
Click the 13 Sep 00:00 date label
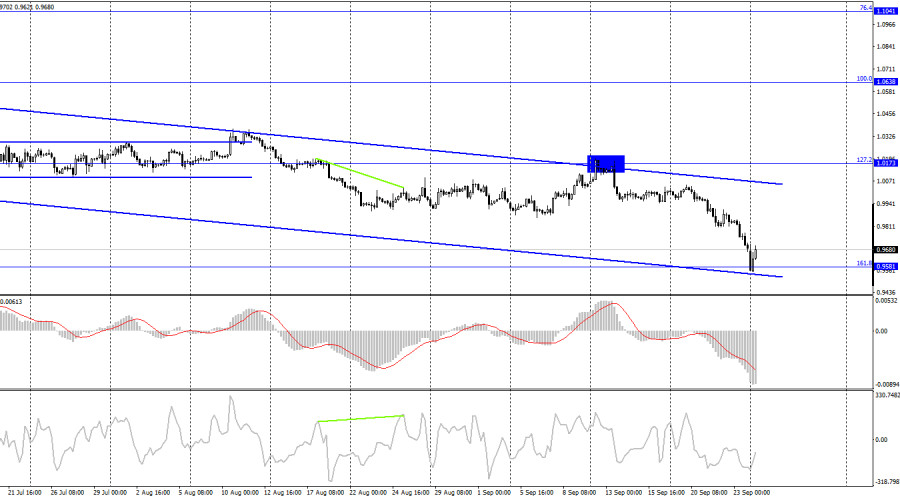click(x=623, y=493)
